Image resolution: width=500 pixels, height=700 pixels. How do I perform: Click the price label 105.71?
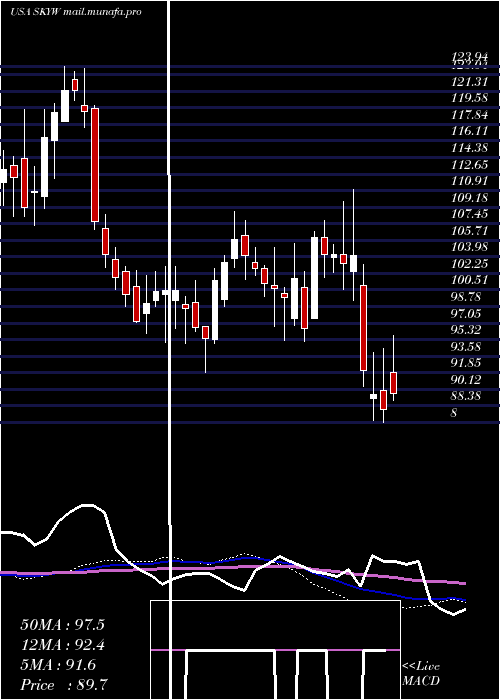[470, 230]
